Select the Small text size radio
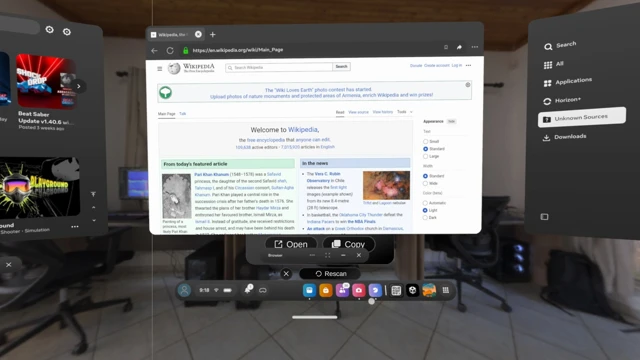Viewport: 640px width, 360px height. pyautogui.click(x=425, y=142)
